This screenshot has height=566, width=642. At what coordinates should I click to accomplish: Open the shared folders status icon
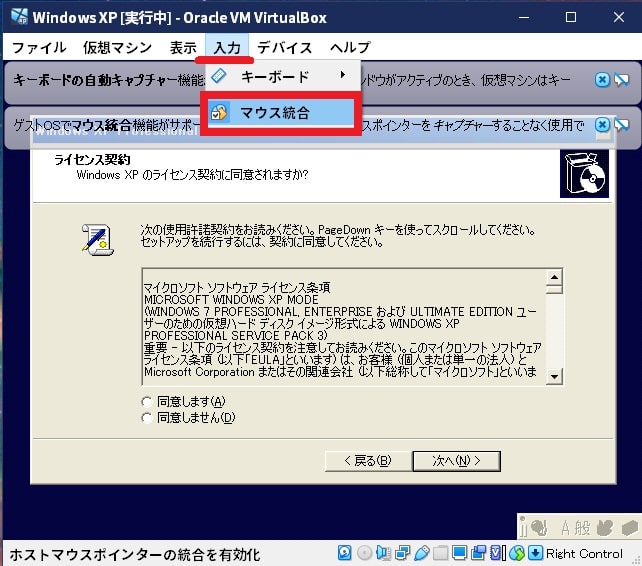(440, 553)
